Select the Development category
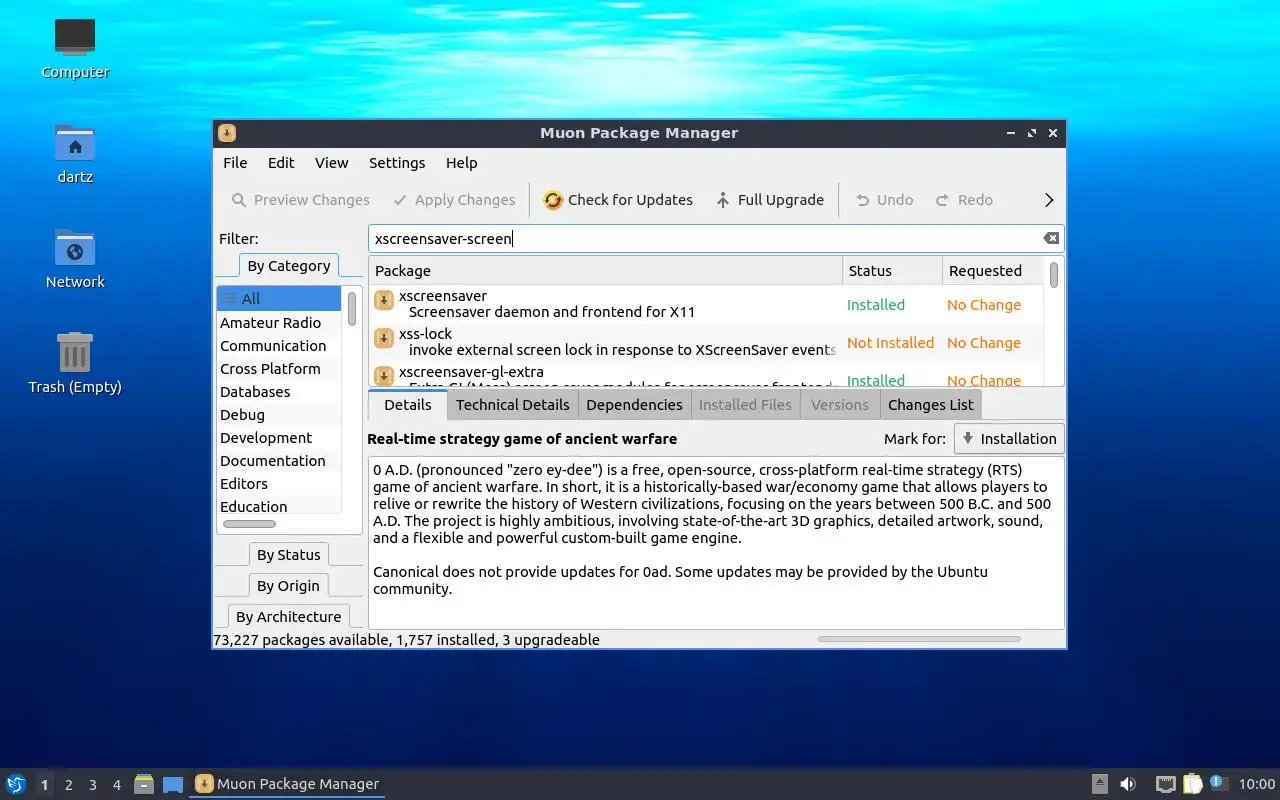 pyautogui.click(x=279, y=437)
